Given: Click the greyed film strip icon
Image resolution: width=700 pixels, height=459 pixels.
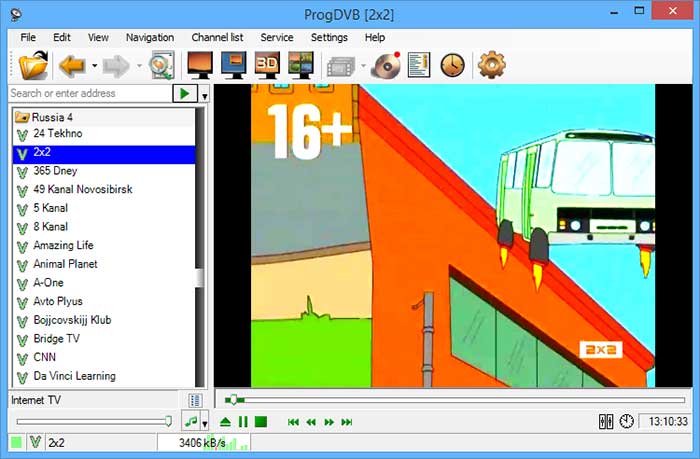Looking at the screenshot, I should point(341,67).
